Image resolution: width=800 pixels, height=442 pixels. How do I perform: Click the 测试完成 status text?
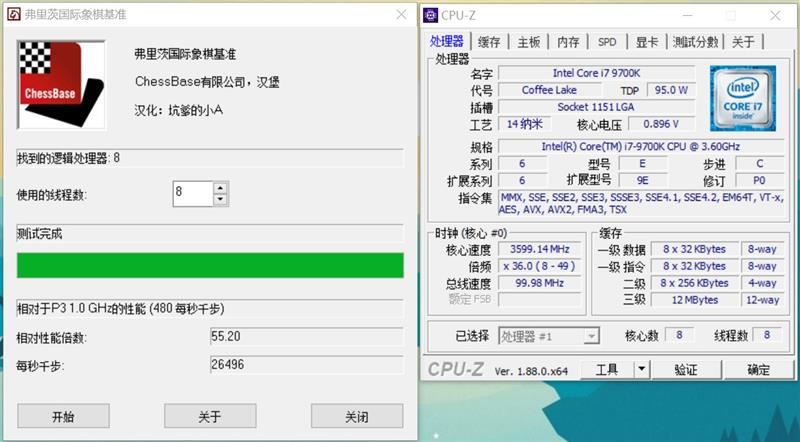tap(39, 234)
